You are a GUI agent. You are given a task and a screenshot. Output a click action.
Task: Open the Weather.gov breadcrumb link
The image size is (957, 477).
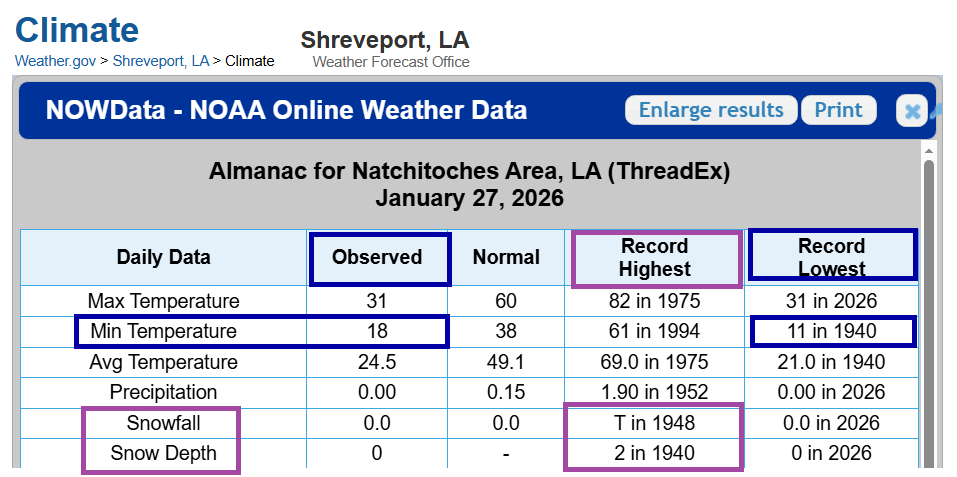(56, 61)
